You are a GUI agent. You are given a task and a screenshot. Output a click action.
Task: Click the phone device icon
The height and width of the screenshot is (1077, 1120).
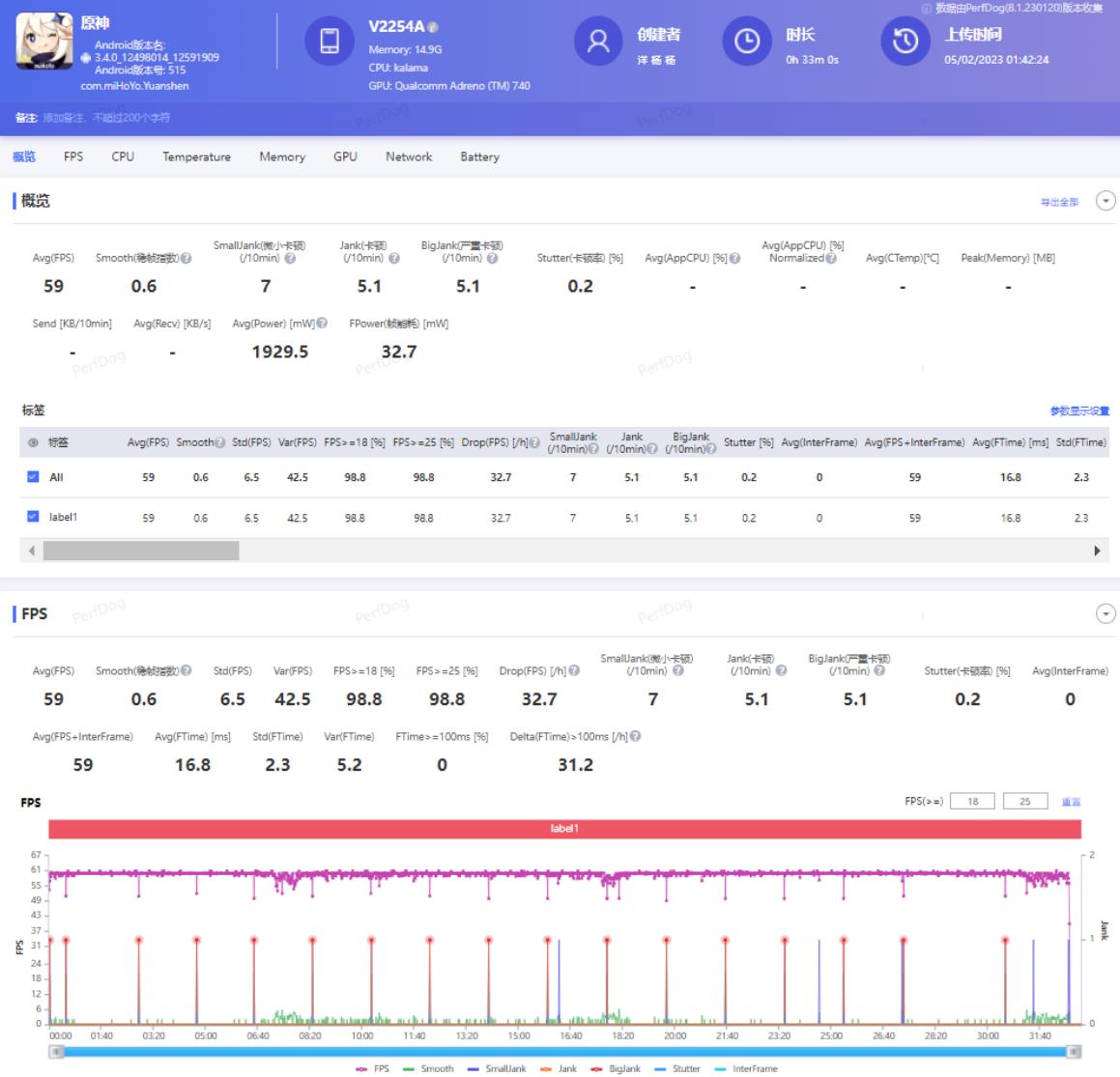(329, 42)
